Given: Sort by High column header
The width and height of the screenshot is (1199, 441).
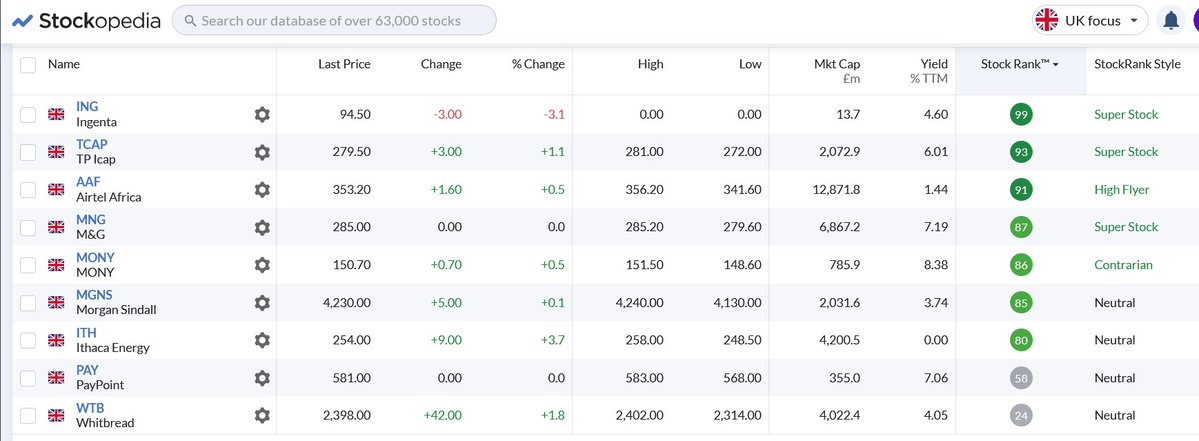Looking at the screenshot, I should click(x=651, y=65).
